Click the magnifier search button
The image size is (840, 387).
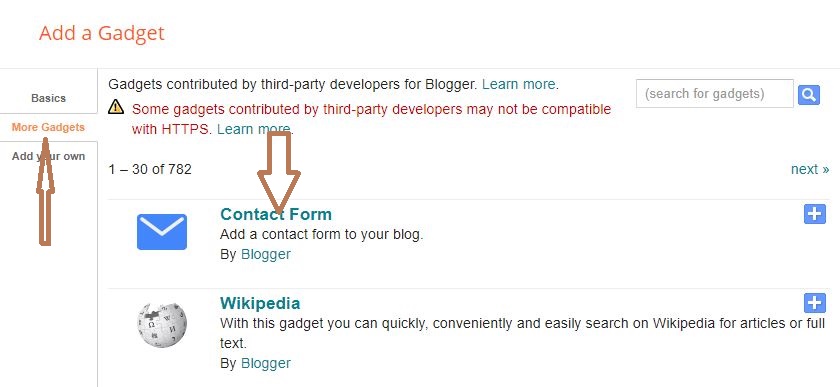[808, 95]
